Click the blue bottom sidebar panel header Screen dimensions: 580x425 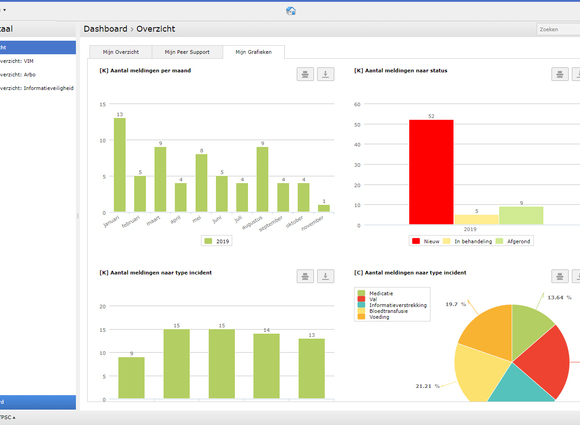point(38,402)
